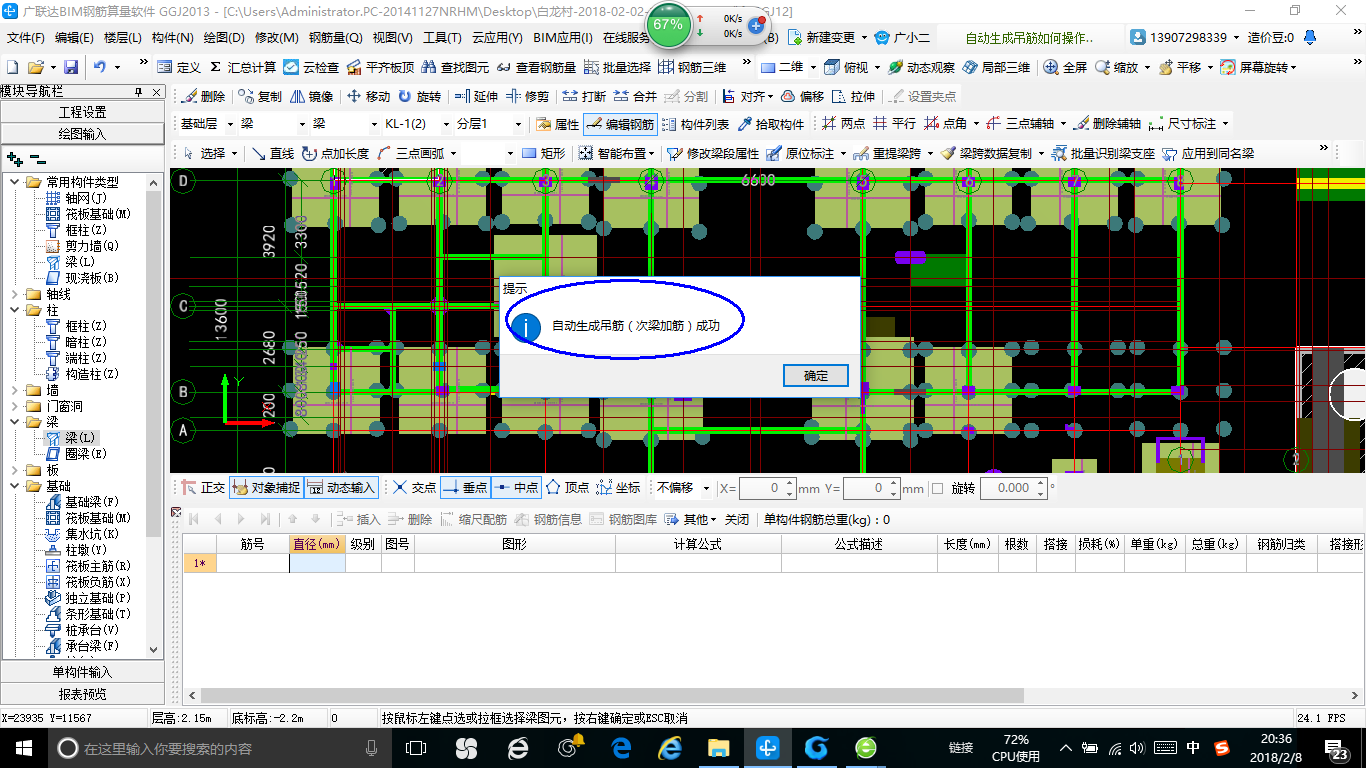The image size is (1366, 768).
Task: Click the 属性 properties button
Action: tap(557, 124)
